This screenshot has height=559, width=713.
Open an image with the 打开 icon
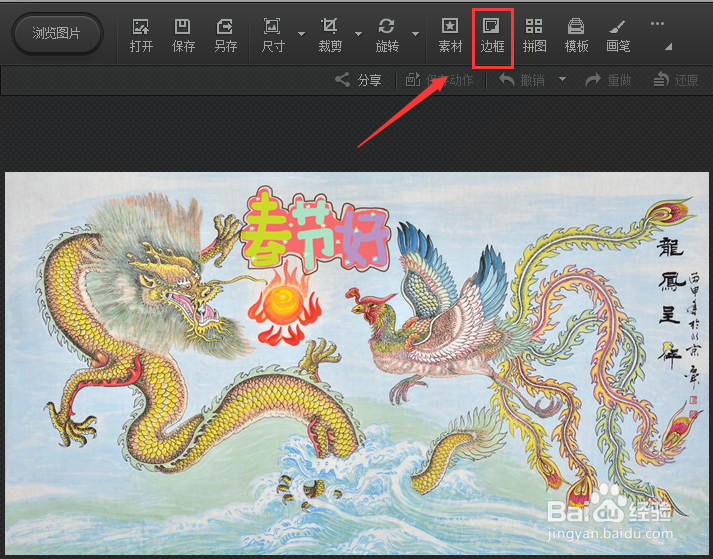click(141, 35)
